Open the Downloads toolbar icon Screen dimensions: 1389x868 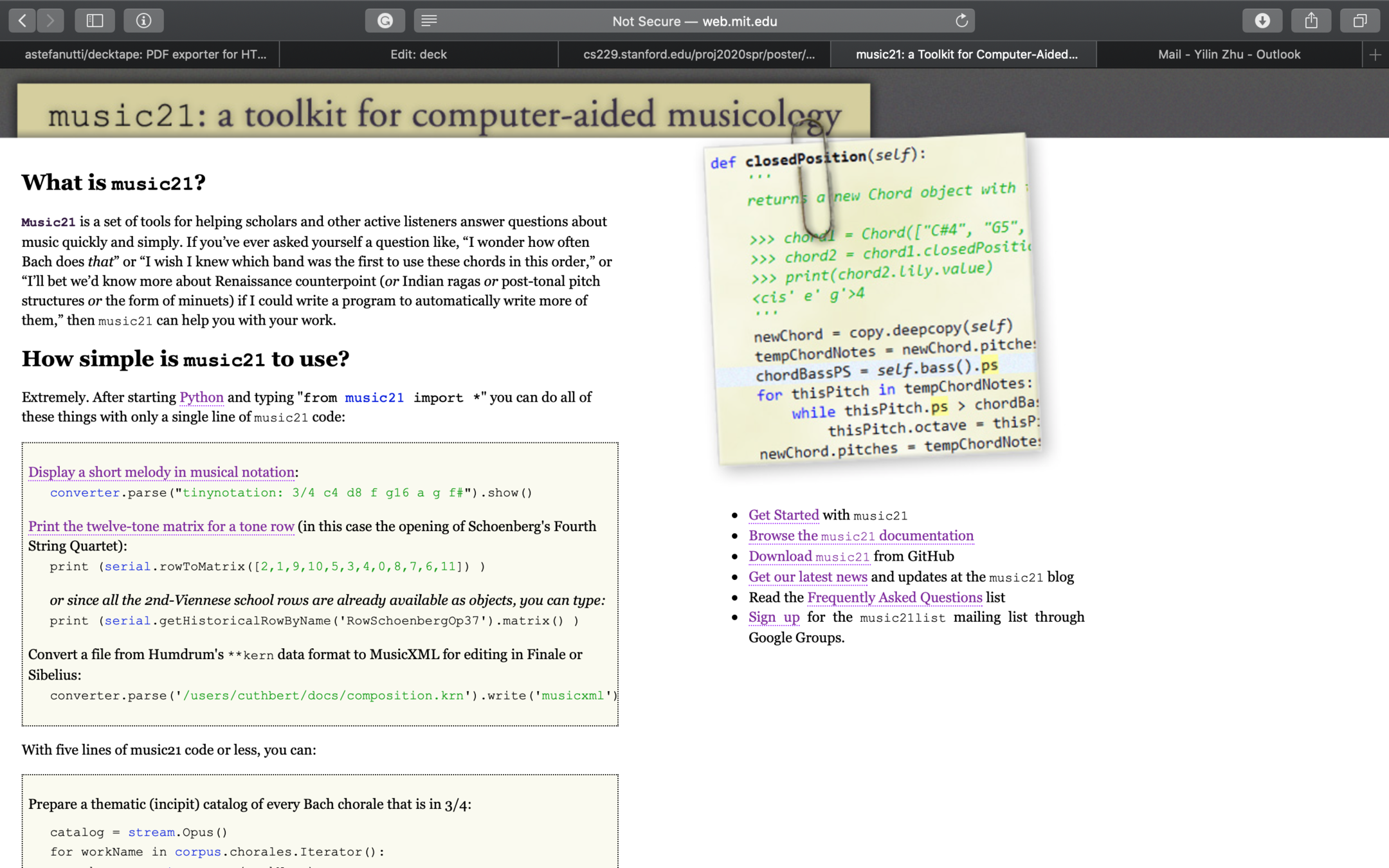[x=1262, y=21]
